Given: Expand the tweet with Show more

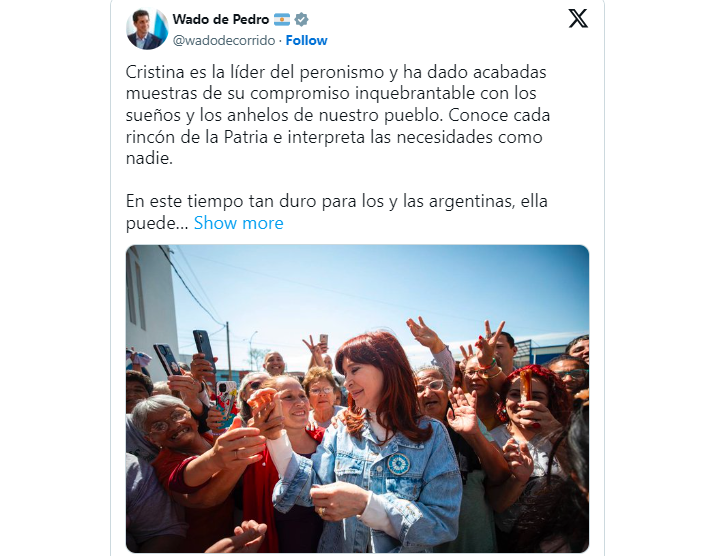Looking at the screenshot, I should [x=238, y=223].
